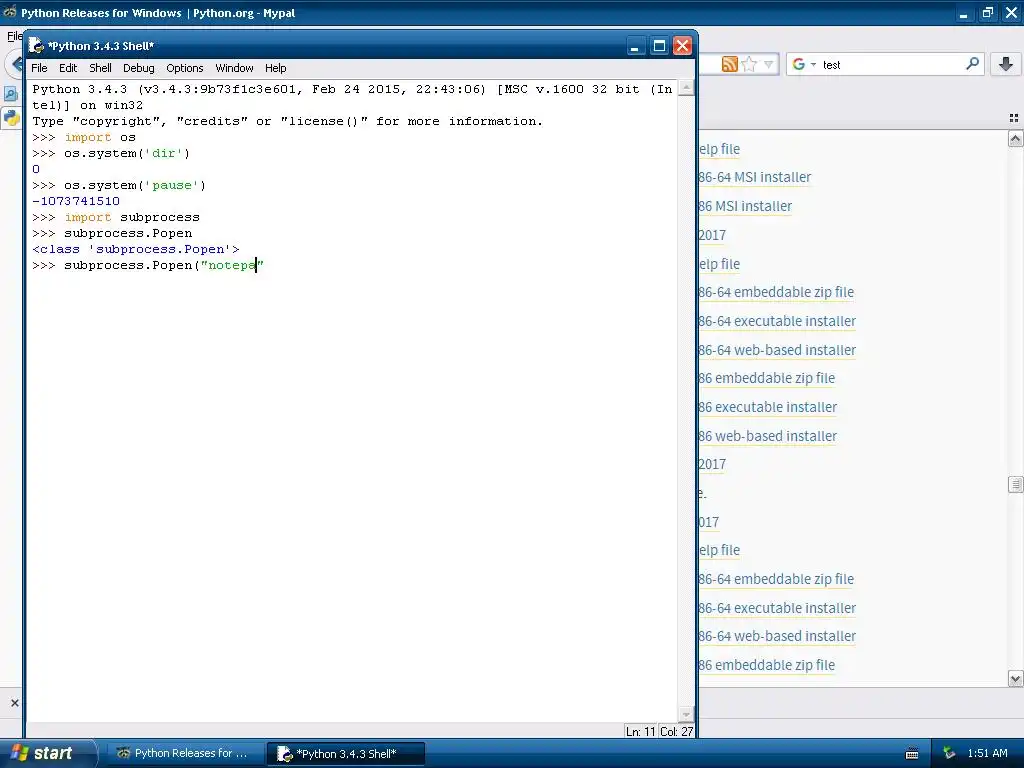Image resolution: width=1024 pixels, height=768 pixels.
Task: Click the bookmark star icon in browser
Action: [x=749, y=64]
